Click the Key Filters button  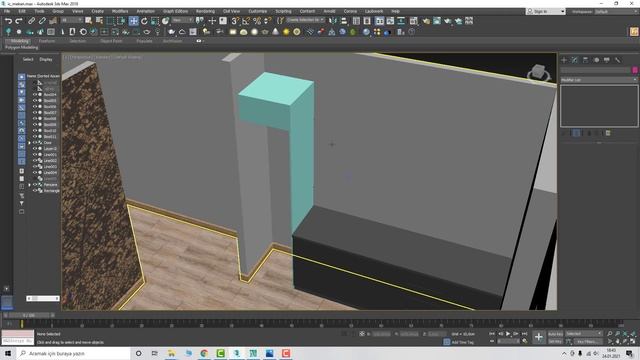point(587,342)
